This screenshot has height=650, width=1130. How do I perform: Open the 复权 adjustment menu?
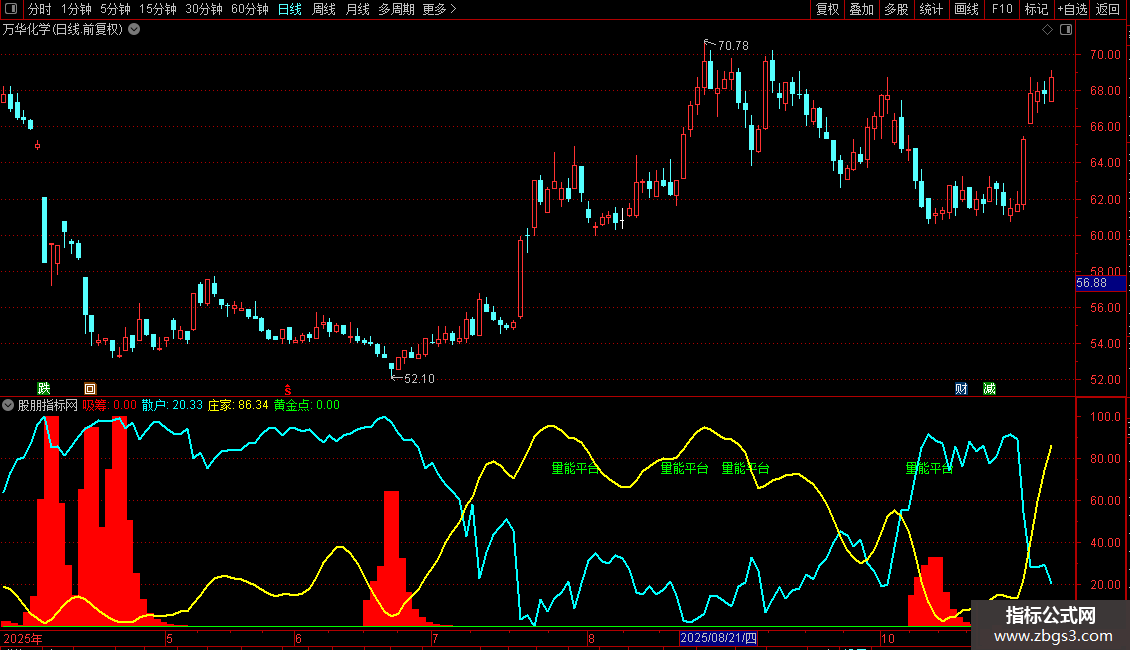pos(827,9)
